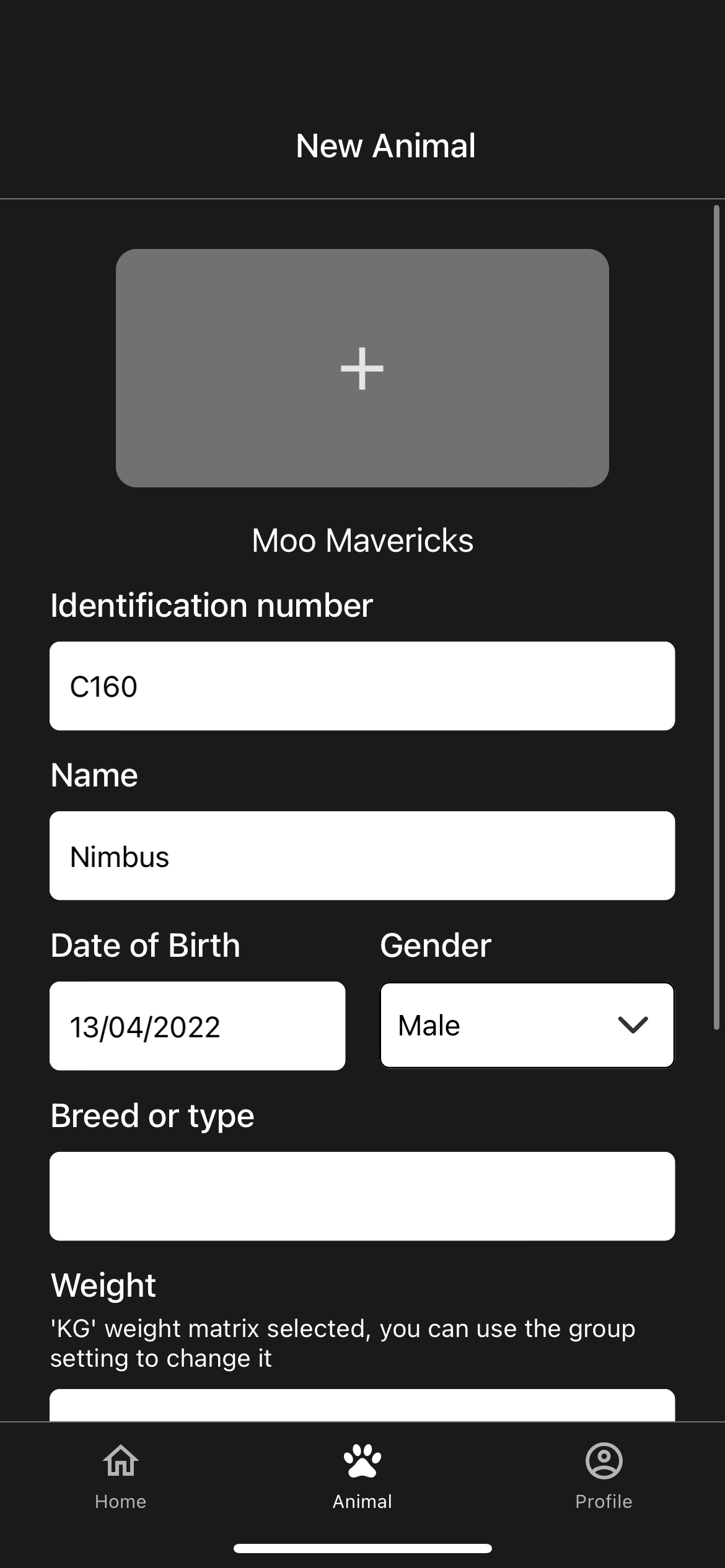Click the empty Breed or type field
Image resolution: width=725 pixels, height=1568 pixels.
coord(362,1196)
